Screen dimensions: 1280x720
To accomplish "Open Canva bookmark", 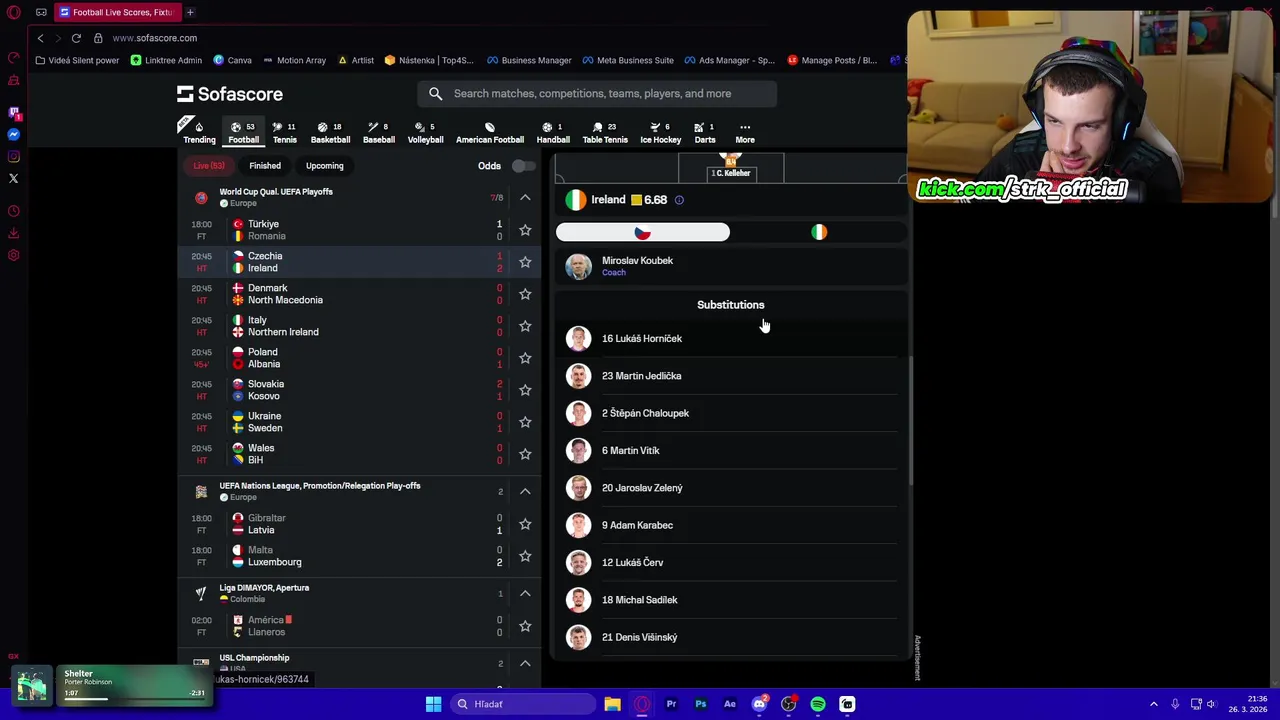I will [231, 60].
